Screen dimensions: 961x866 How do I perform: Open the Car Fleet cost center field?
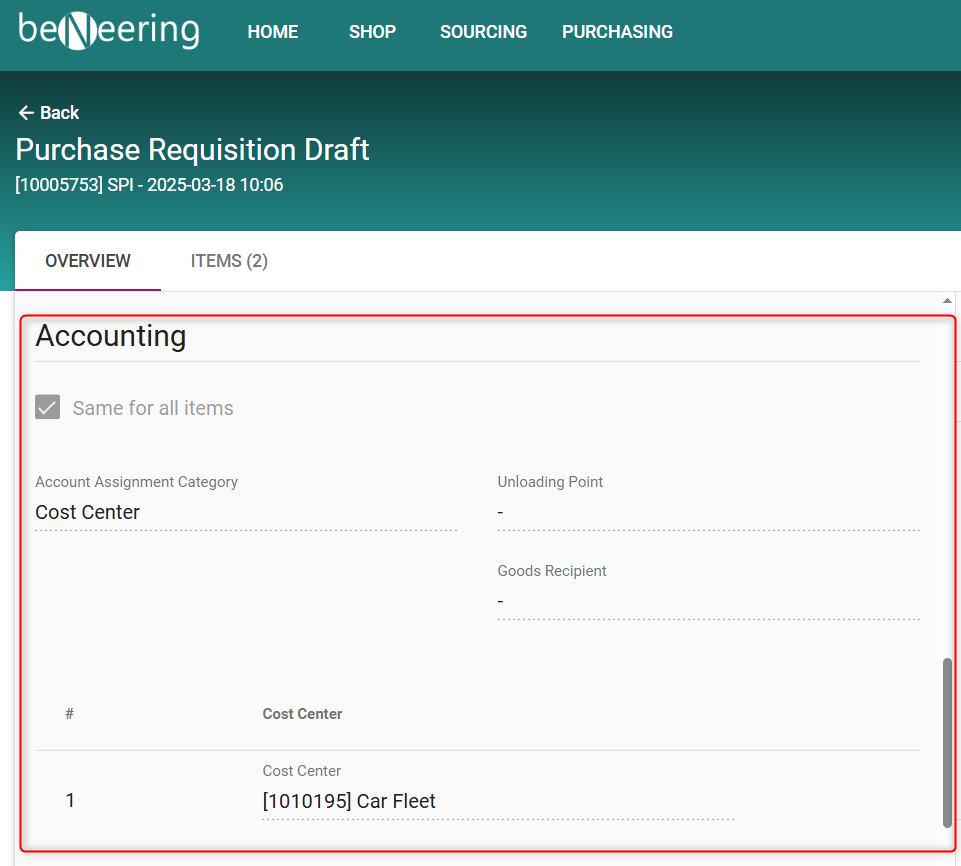point(497,801)
